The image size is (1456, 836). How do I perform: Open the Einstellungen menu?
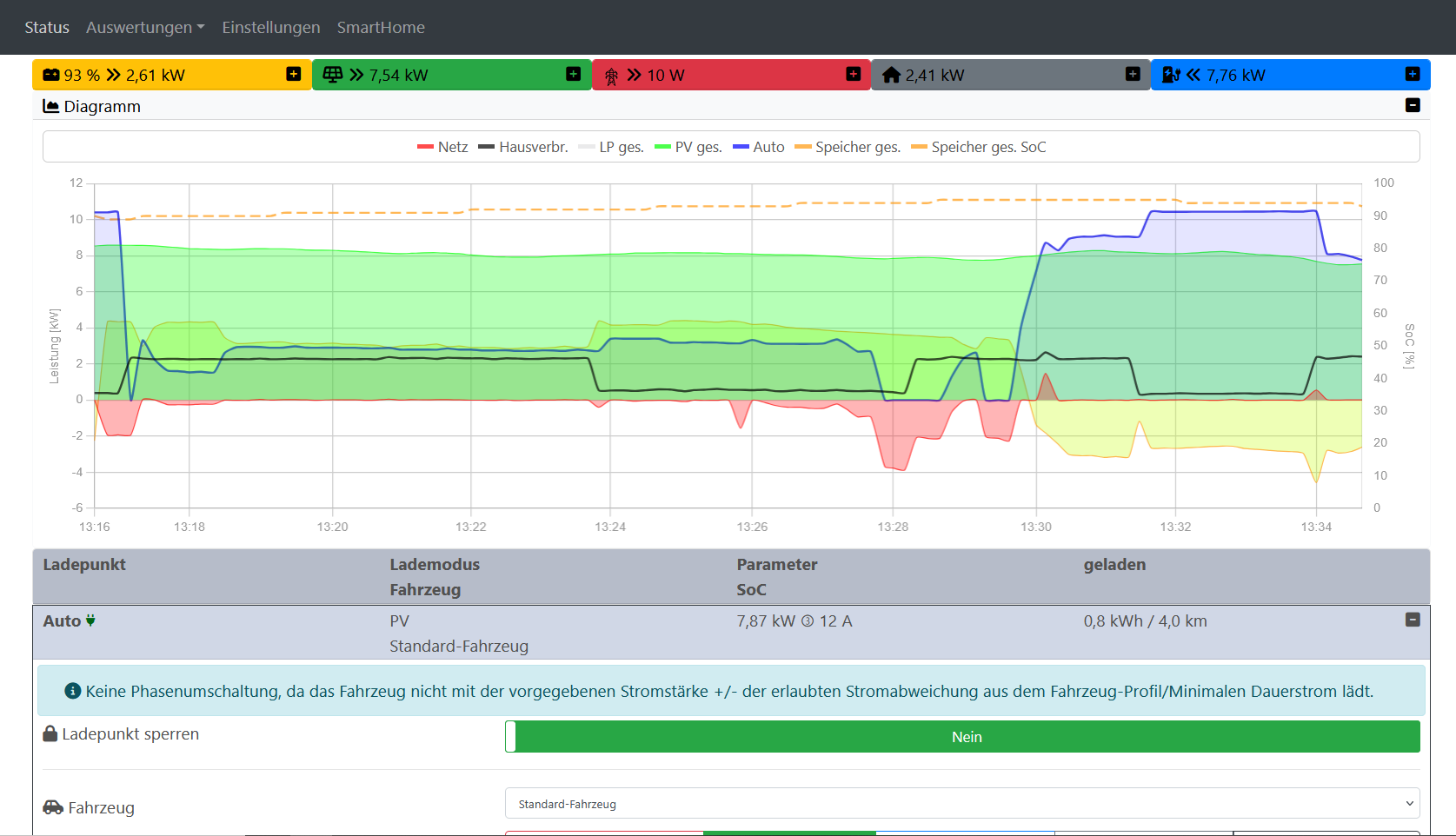click(270, 28)
